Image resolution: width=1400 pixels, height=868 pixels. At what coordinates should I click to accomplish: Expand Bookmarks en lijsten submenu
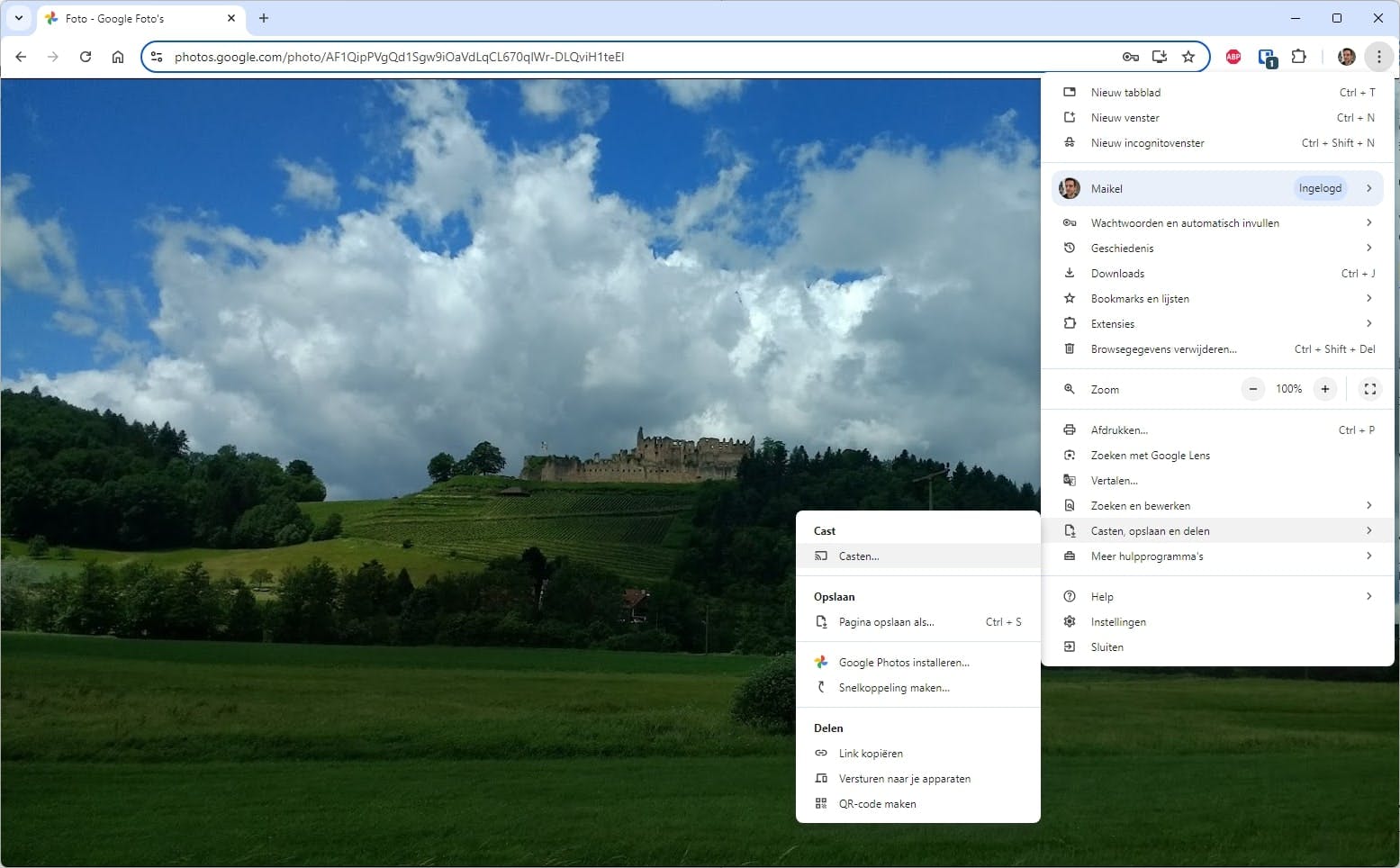coord(1217,298)
